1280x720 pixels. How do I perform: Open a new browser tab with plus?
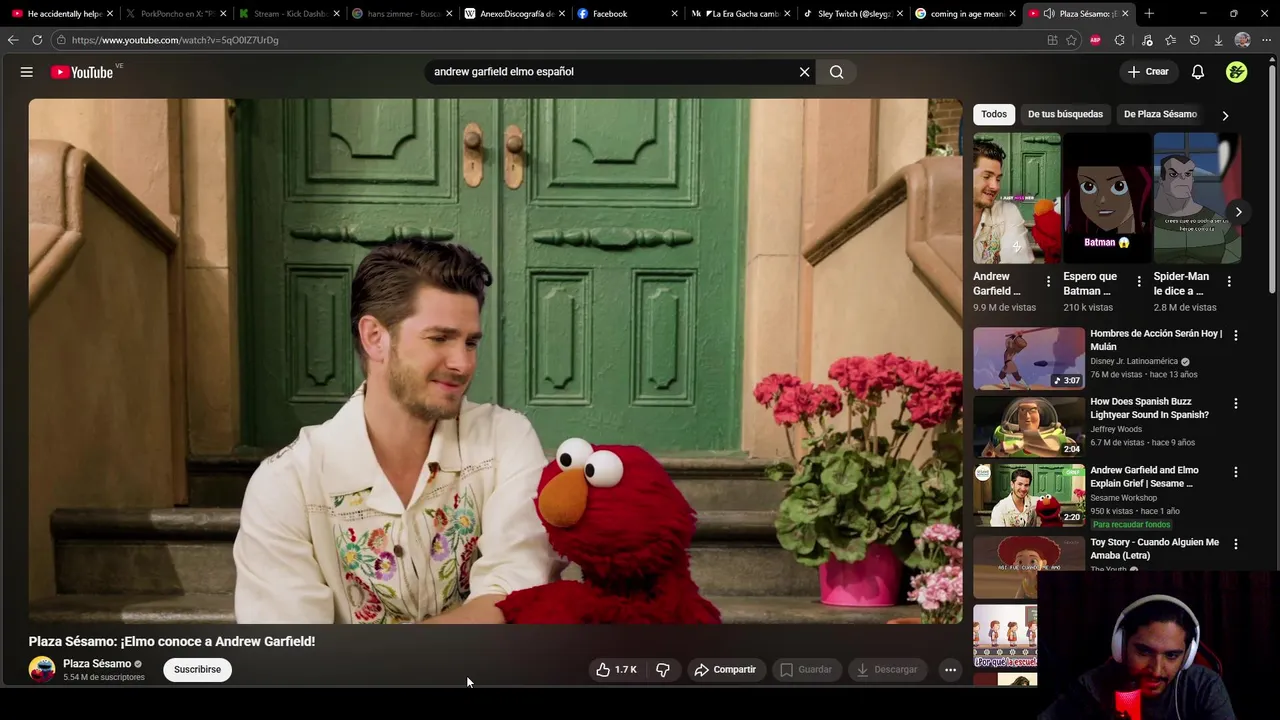coord(1149,14)
